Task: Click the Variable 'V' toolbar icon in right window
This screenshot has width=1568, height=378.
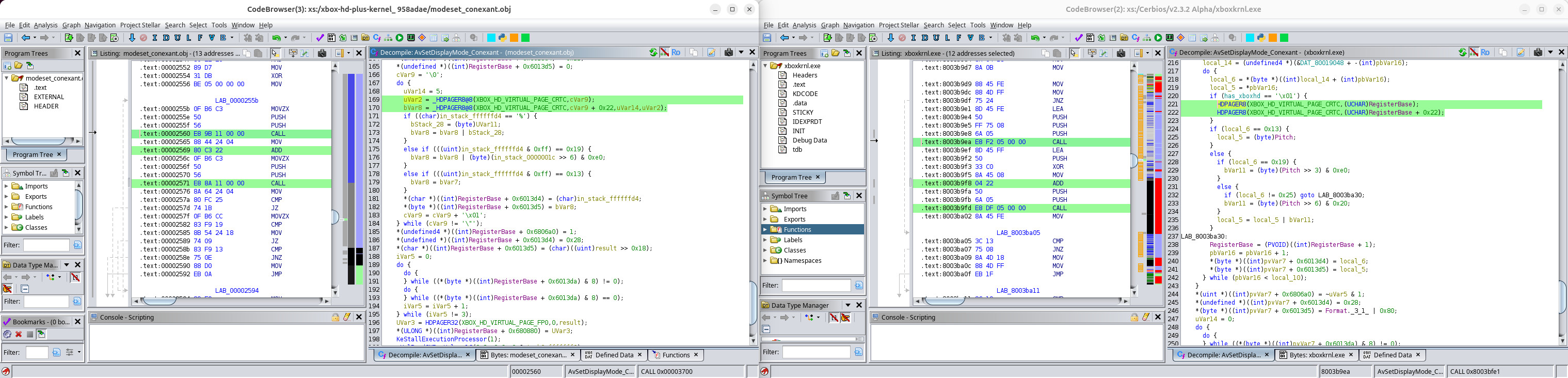Action: pos(970,38)
